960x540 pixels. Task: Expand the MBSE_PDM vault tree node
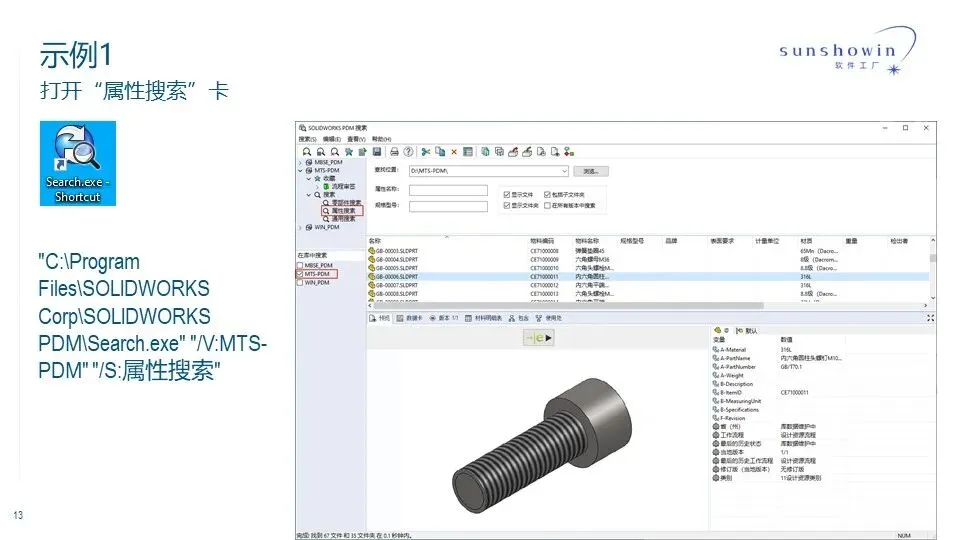301,162
